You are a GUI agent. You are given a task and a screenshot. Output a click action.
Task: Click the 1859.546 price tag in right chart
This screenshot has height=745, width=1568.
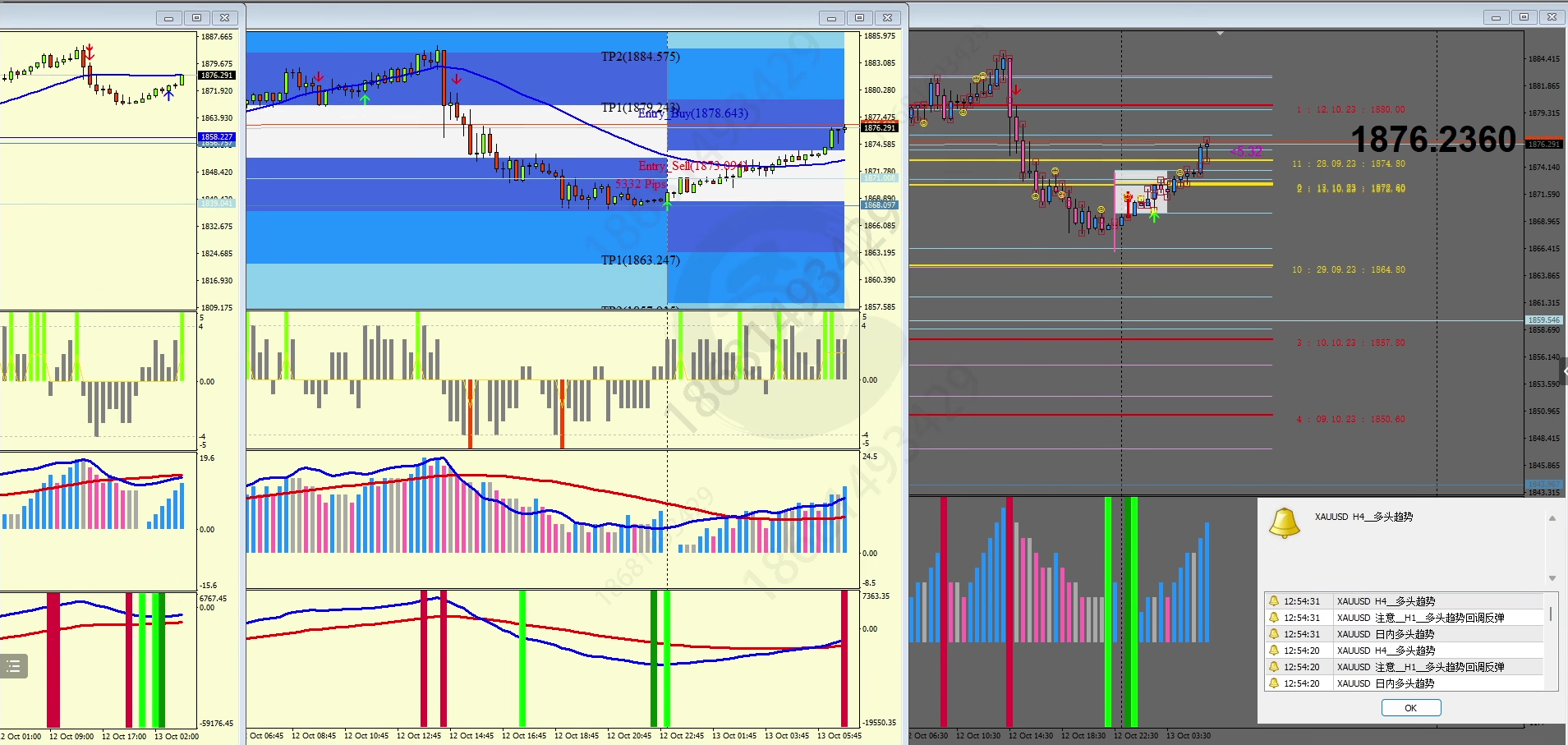[x=1543, y=320]
